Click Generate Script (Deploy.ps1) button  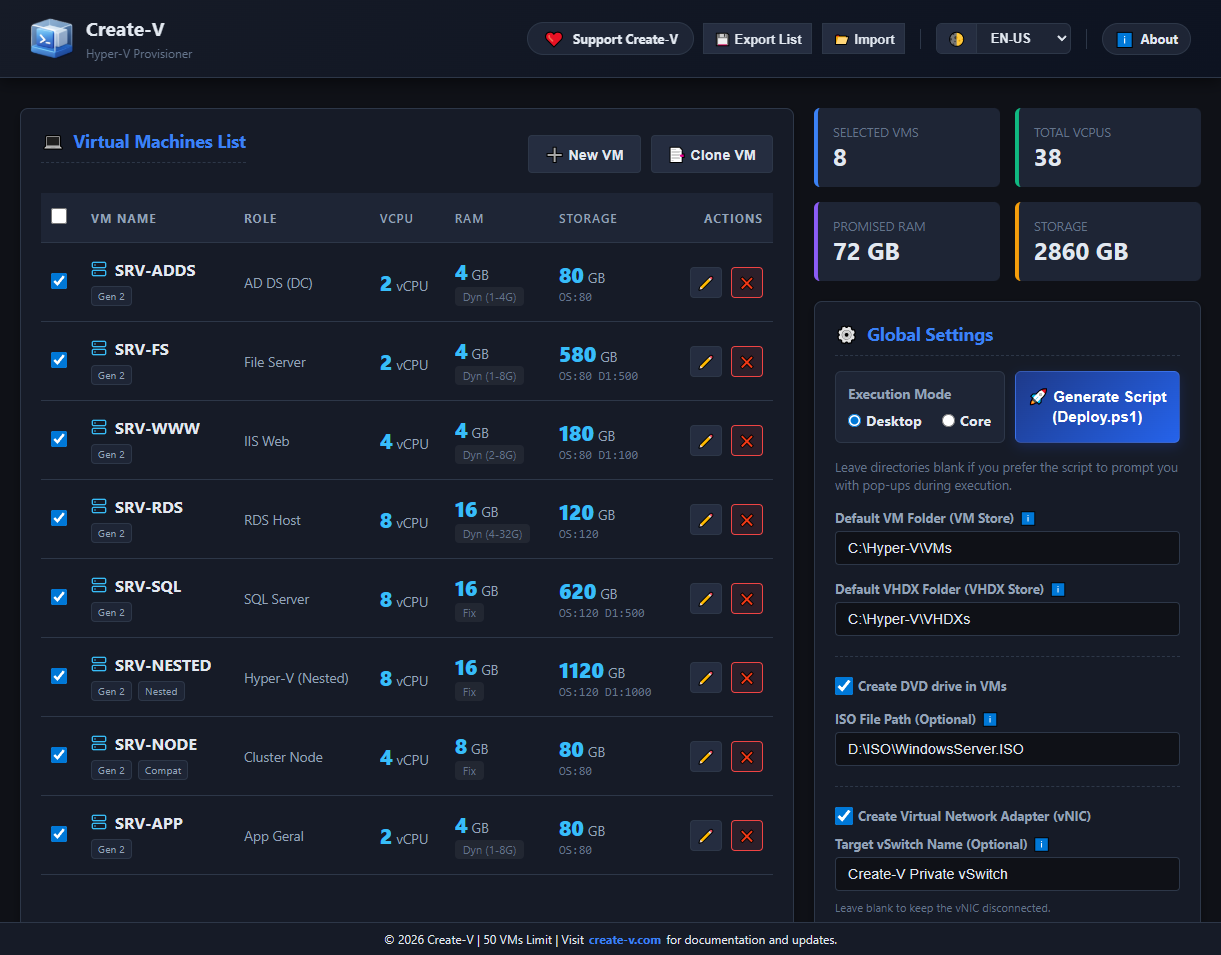click(1097, 407)
